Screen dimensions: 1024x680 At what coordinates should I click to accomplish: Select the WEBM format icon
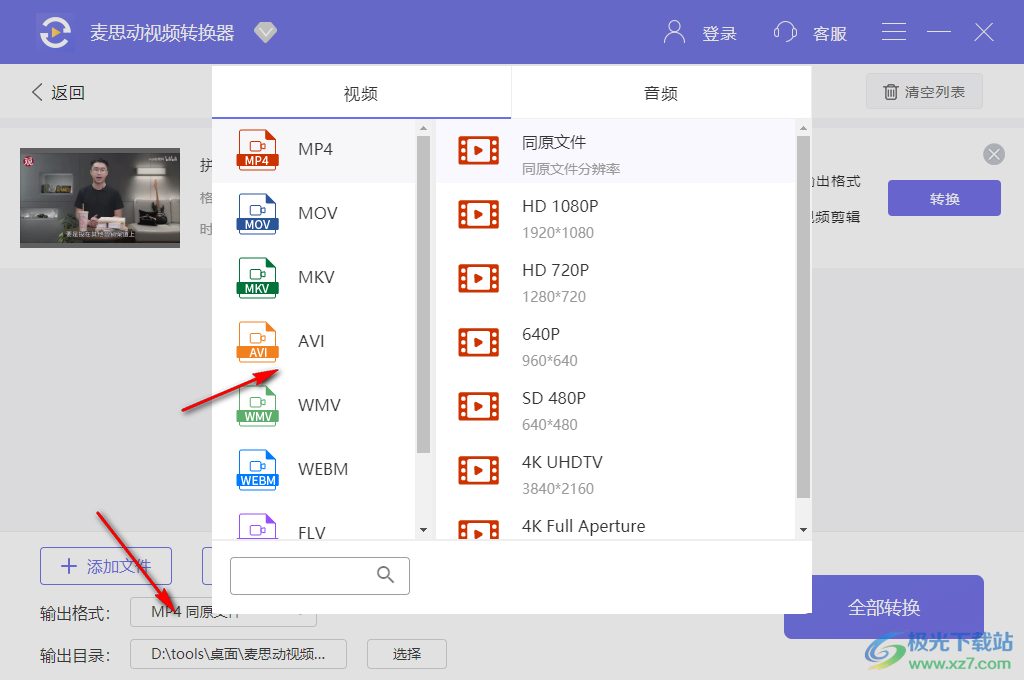[x=257, y=470]
